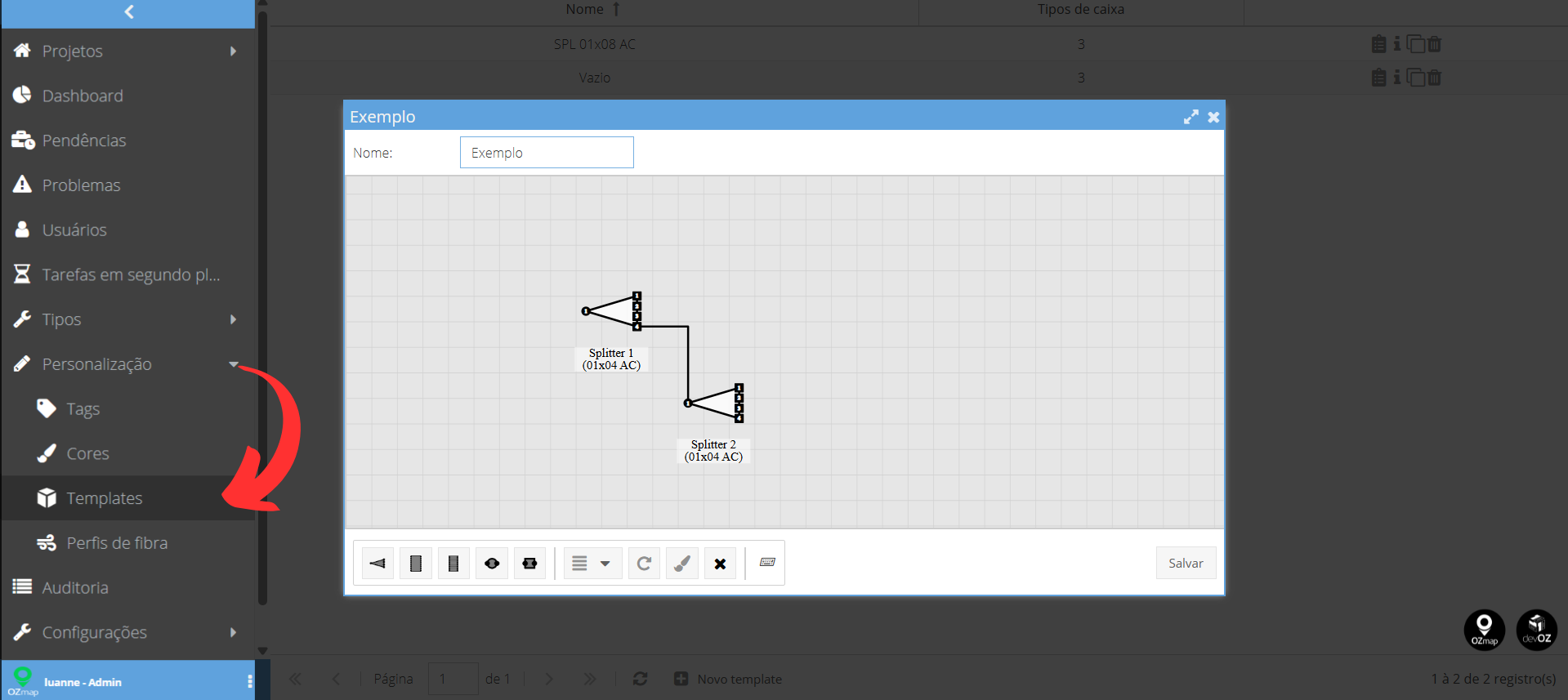Select the striped rectangle element tool
The height and width of the screenshot is (700, 1568).
click(x=453, y=564)
